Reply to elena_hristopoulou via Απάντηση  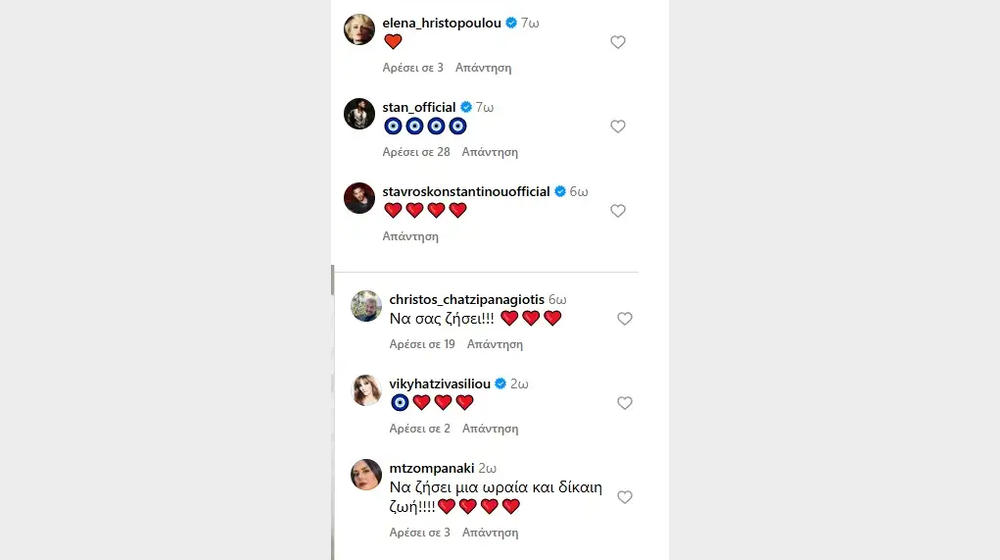pyautogui.click(x=483, y=68)
